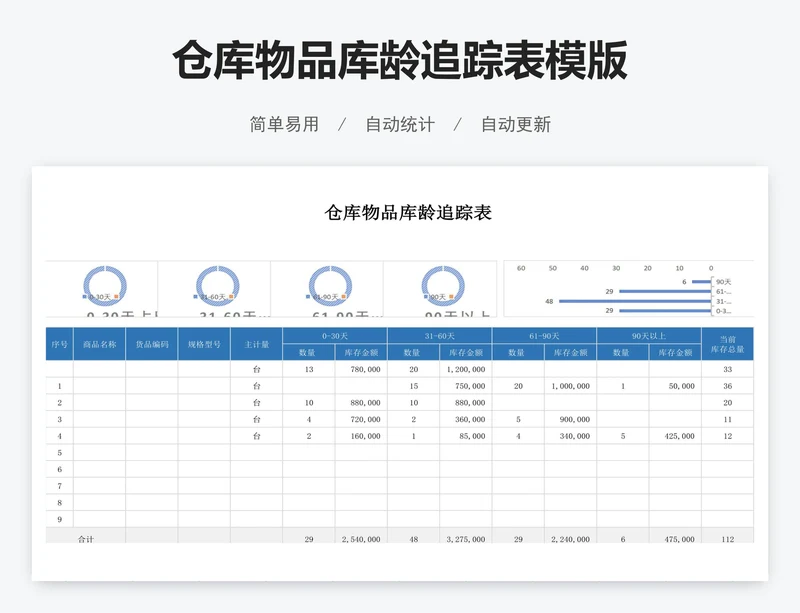Select the cell containing 900,000

[570, 419]
